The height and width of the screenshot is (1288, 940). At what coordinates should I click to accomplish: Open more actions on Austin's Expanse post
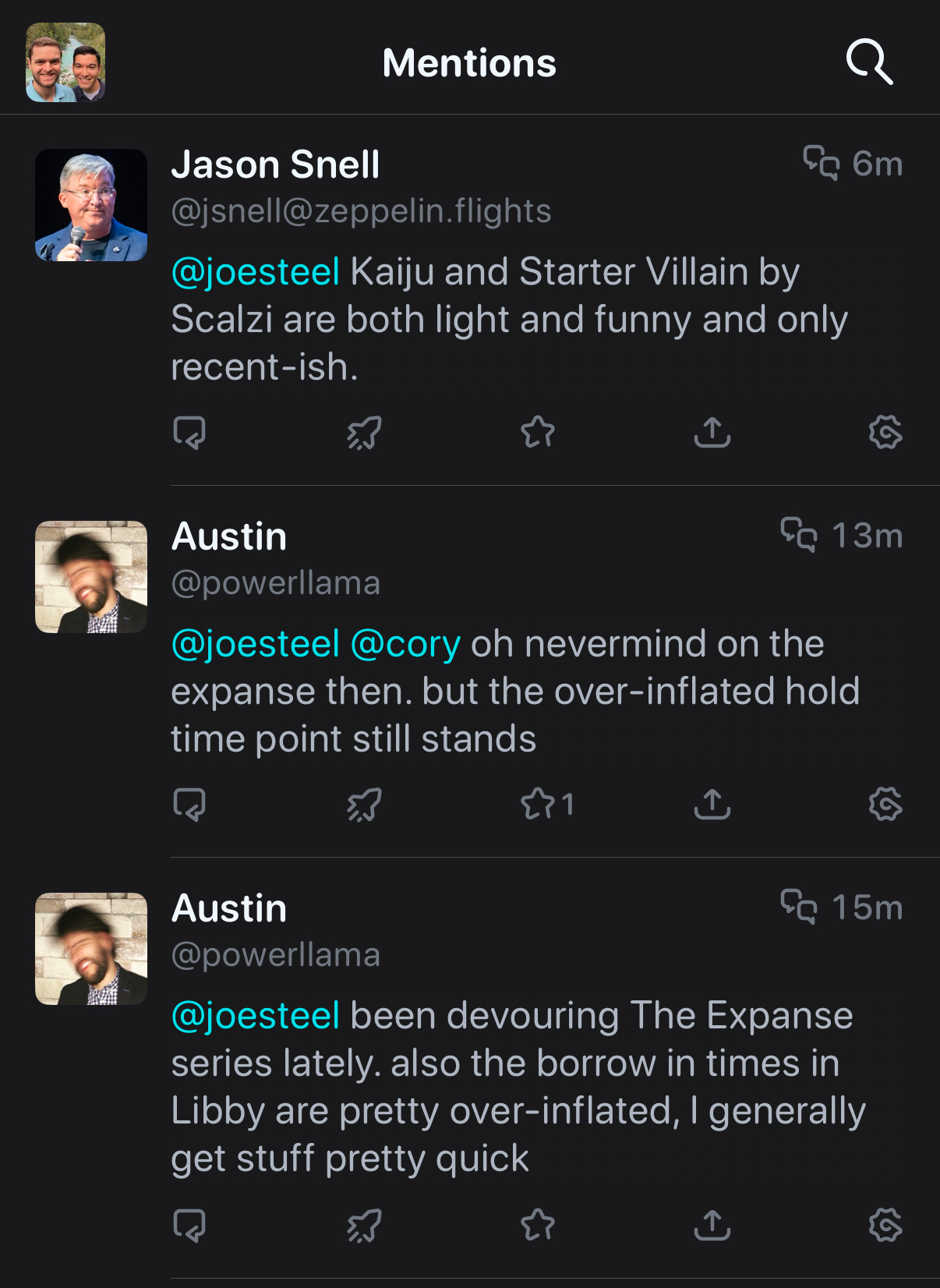coord(885,1226)
